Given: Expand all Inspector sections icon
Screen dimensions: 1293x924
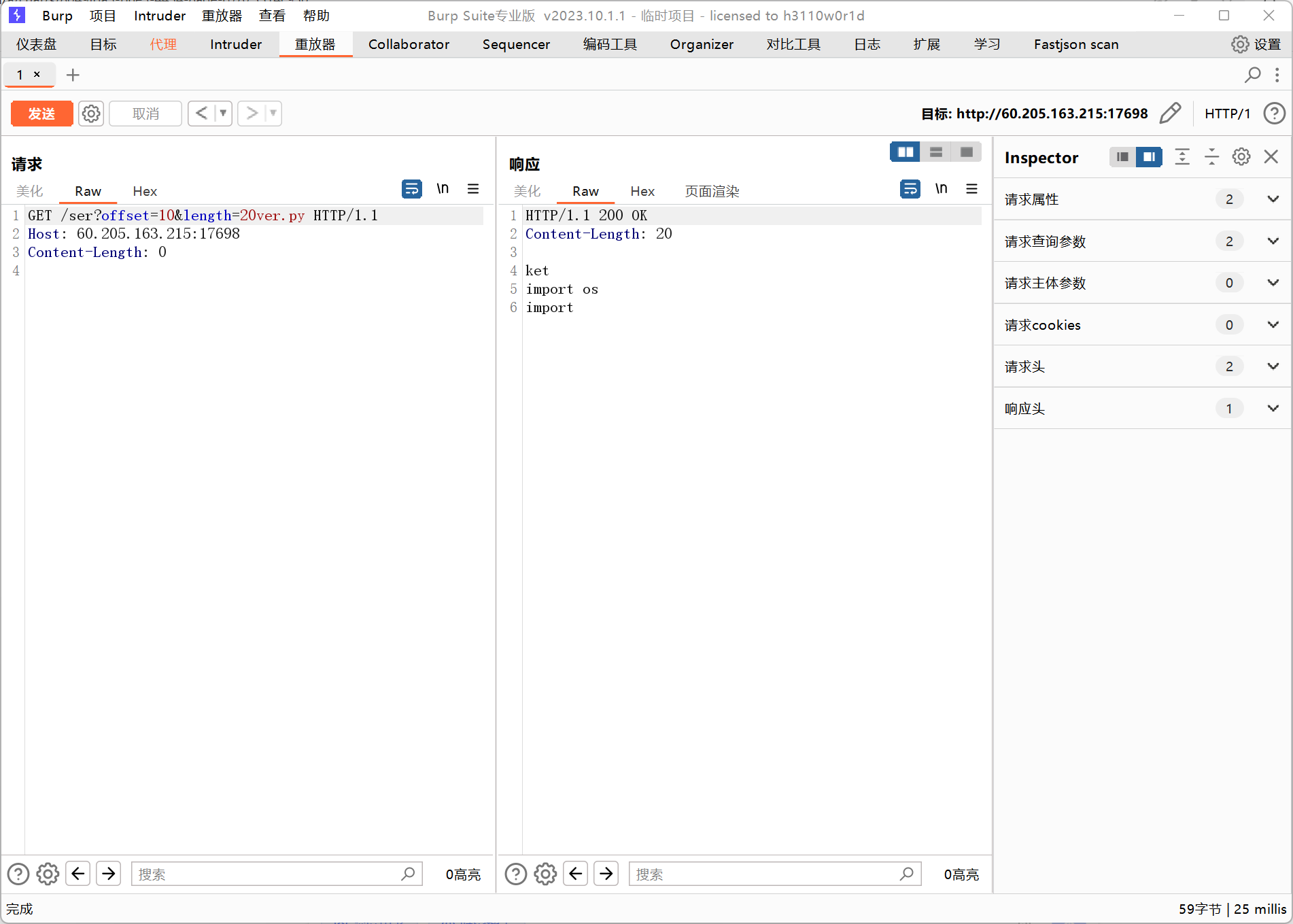Looking at the screenshot, I should [x=1182, y=157].
